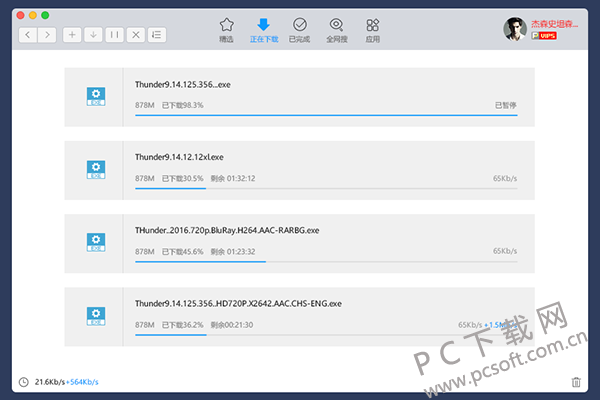This screenshot has width=600, height=400.
Task: Click the 65Kb/s speed of Thunder9.14.12.12xl.exe
Action: tap(505, 178)
